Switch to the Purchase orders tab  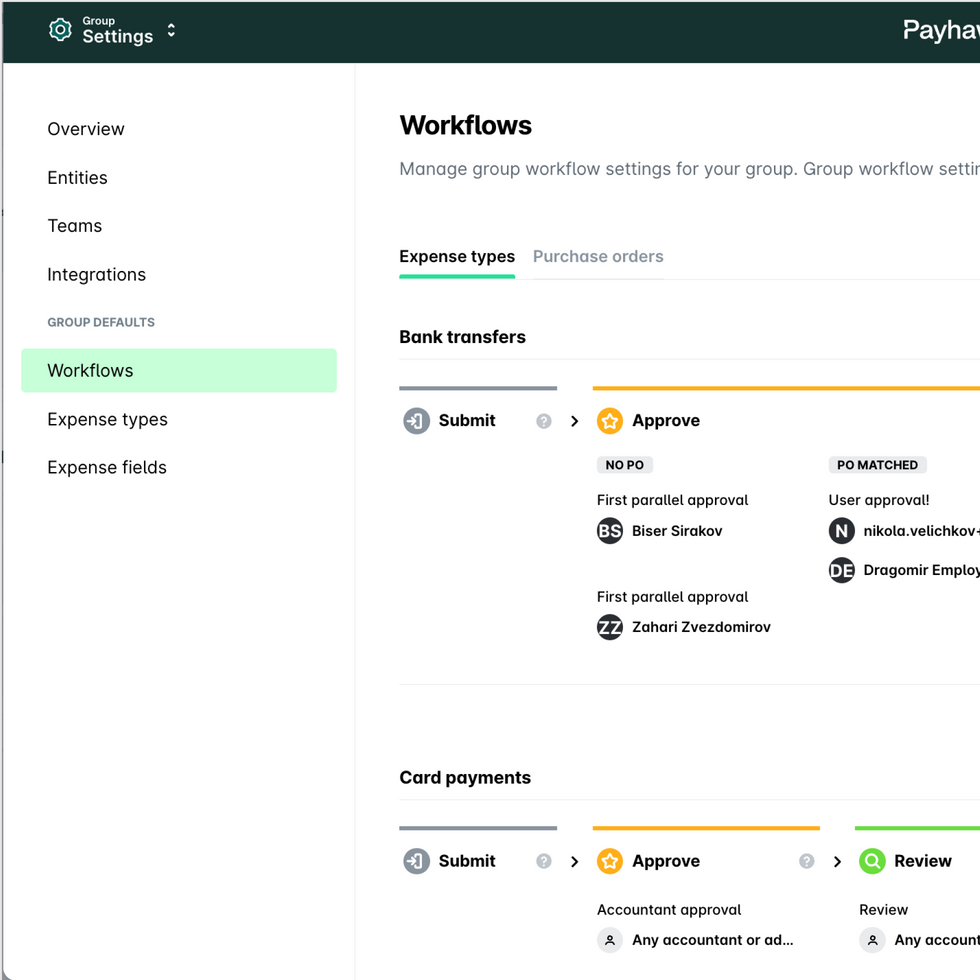click(598, 257)
